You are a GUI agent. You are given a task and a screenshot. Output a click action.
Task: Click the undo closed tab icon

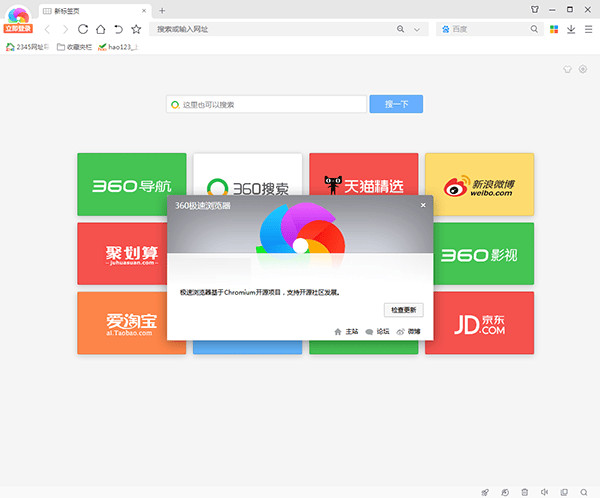(118, 29)
